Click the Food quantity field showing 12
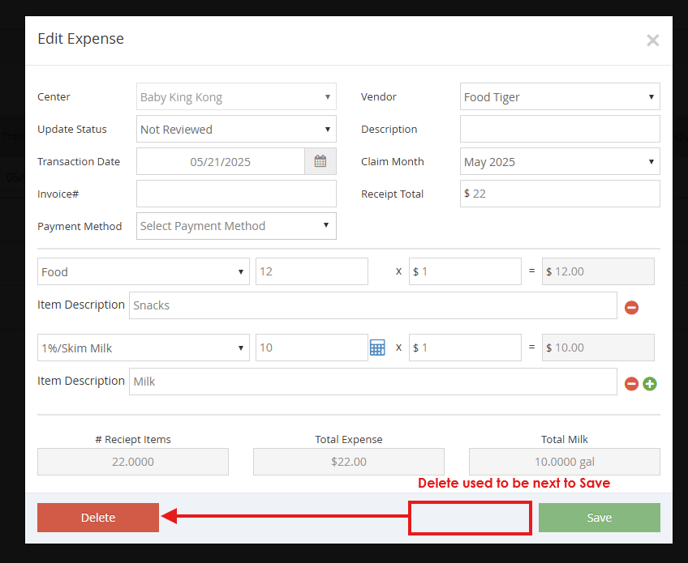This screenshot has width=688, height=563. pos(311,272)
